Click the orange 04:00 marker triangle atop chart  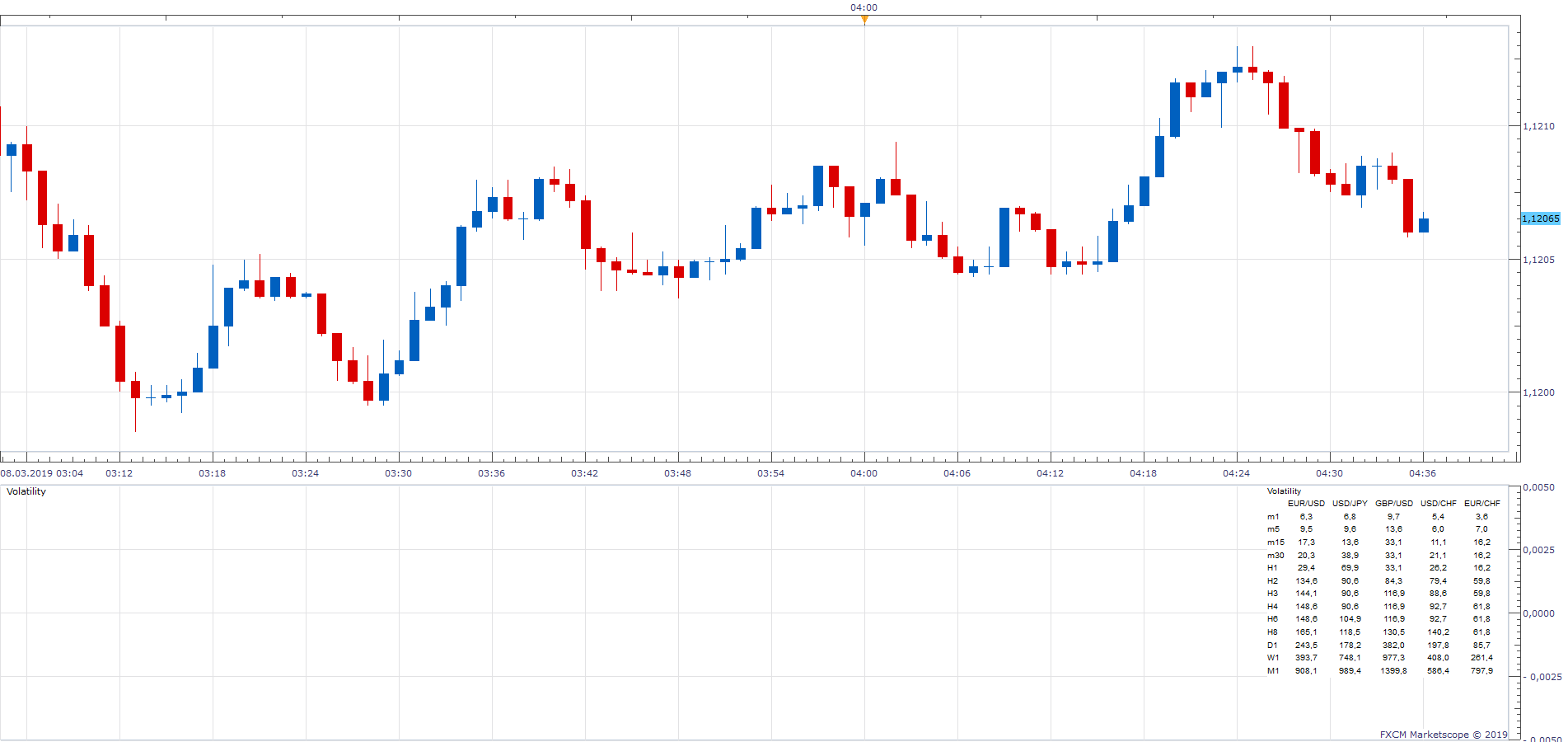[x=864, y=20]
